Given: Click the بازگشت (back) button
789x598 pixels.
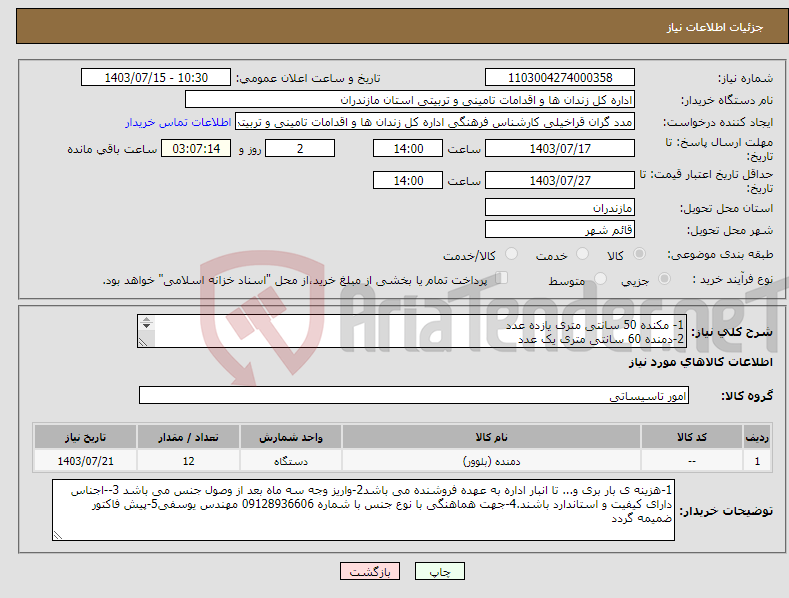Looking at the screenshot, I should coord(370,571).
